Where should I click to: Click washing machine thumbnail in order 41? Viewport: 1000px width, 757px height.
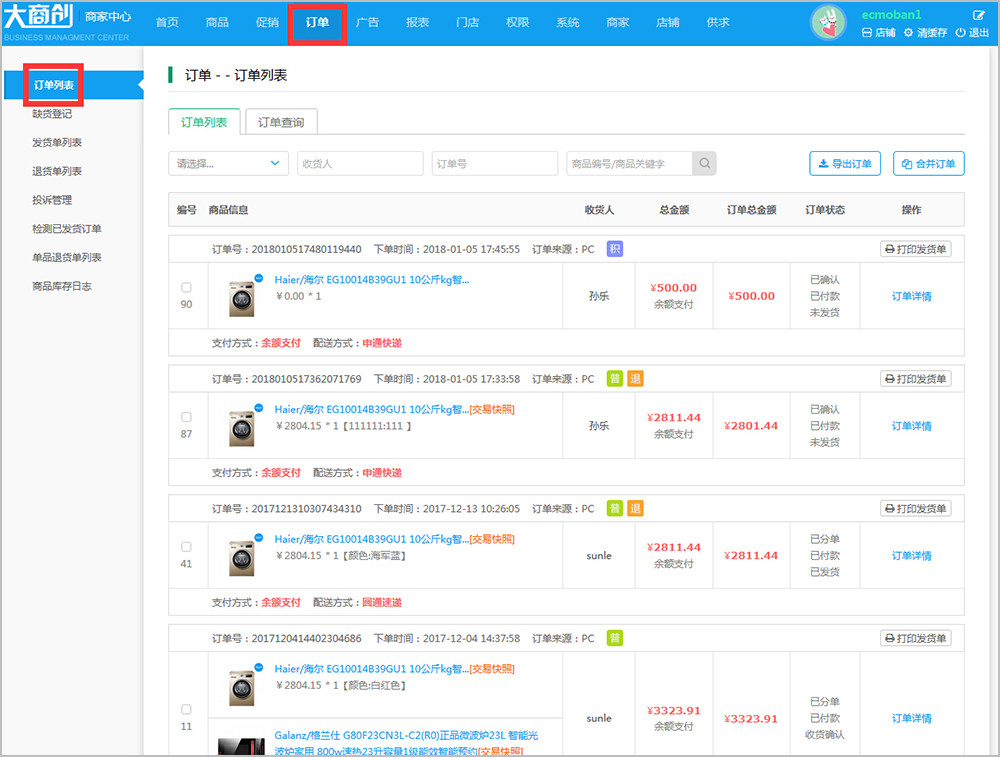click(242, 557)
